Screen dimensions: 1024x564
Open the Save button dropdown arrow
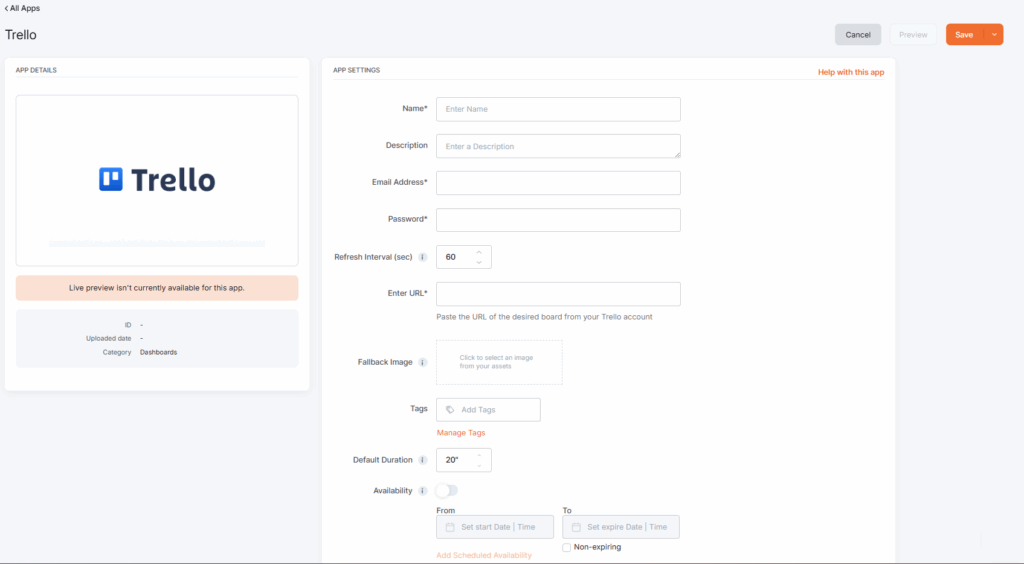994,35
